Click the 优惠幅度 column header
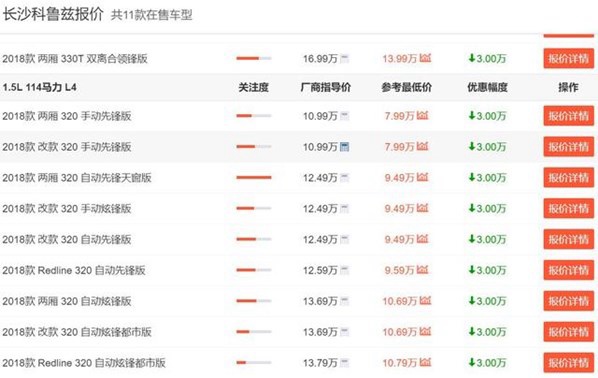Screen dimensions: 598x378 click(487, 87)
